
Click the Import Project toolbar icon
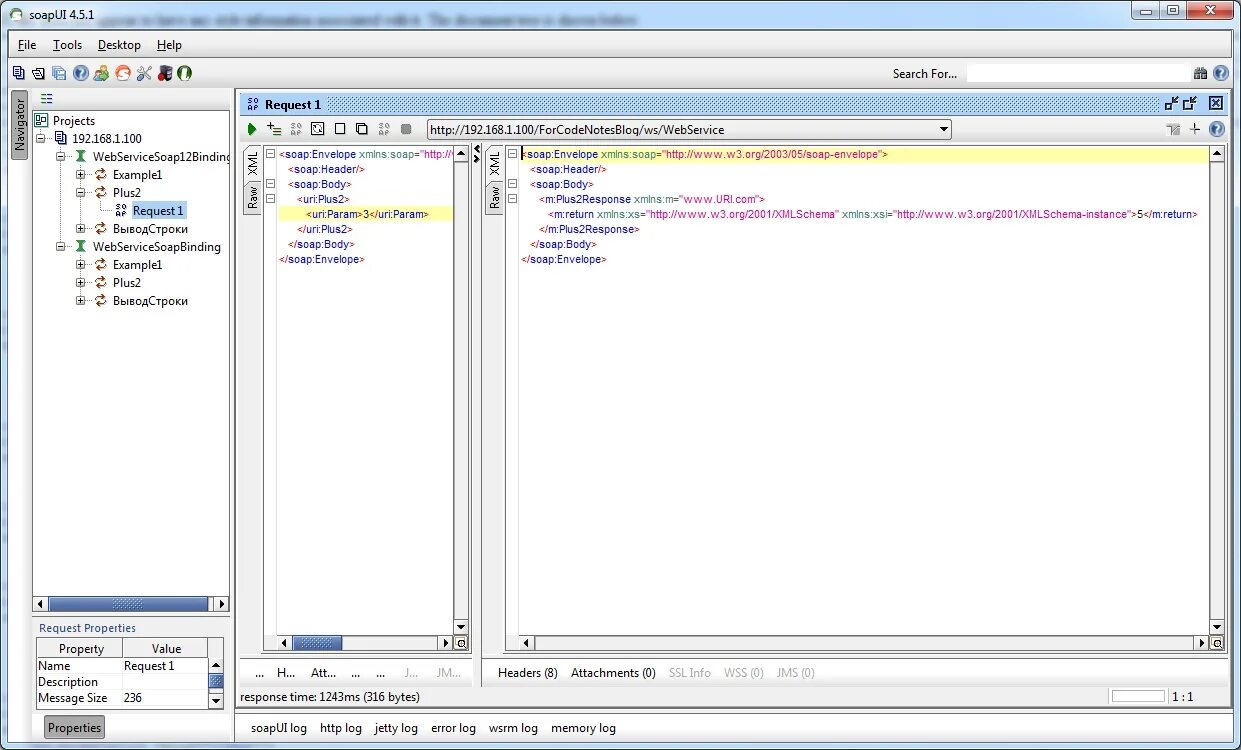tap(38, 73)
